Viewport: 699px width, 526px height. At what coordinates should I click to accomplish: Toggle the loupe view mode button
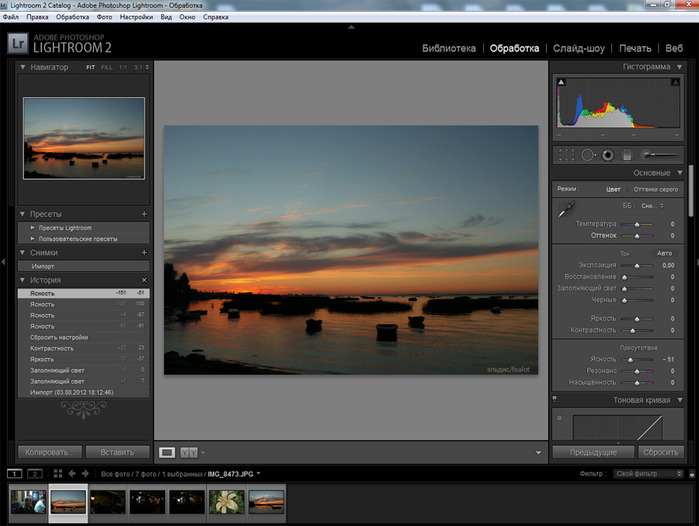point(167,452)
